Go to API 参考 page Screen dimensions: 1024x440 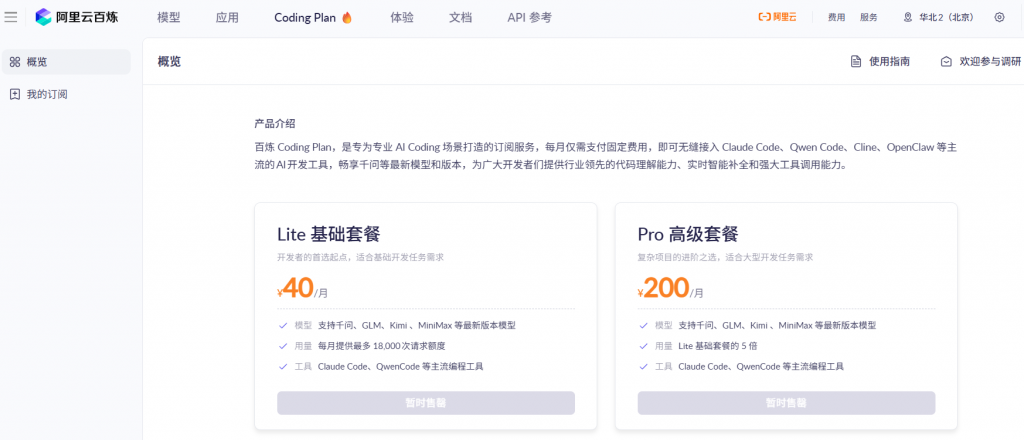529,17
